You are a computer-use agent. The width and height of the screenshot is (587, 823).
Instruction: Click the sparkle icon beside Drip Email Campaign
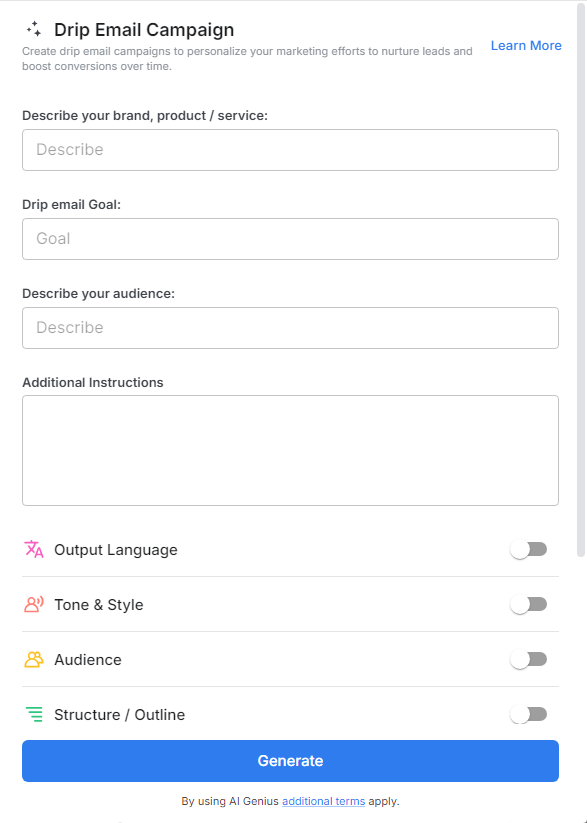(x=33, y=29)
